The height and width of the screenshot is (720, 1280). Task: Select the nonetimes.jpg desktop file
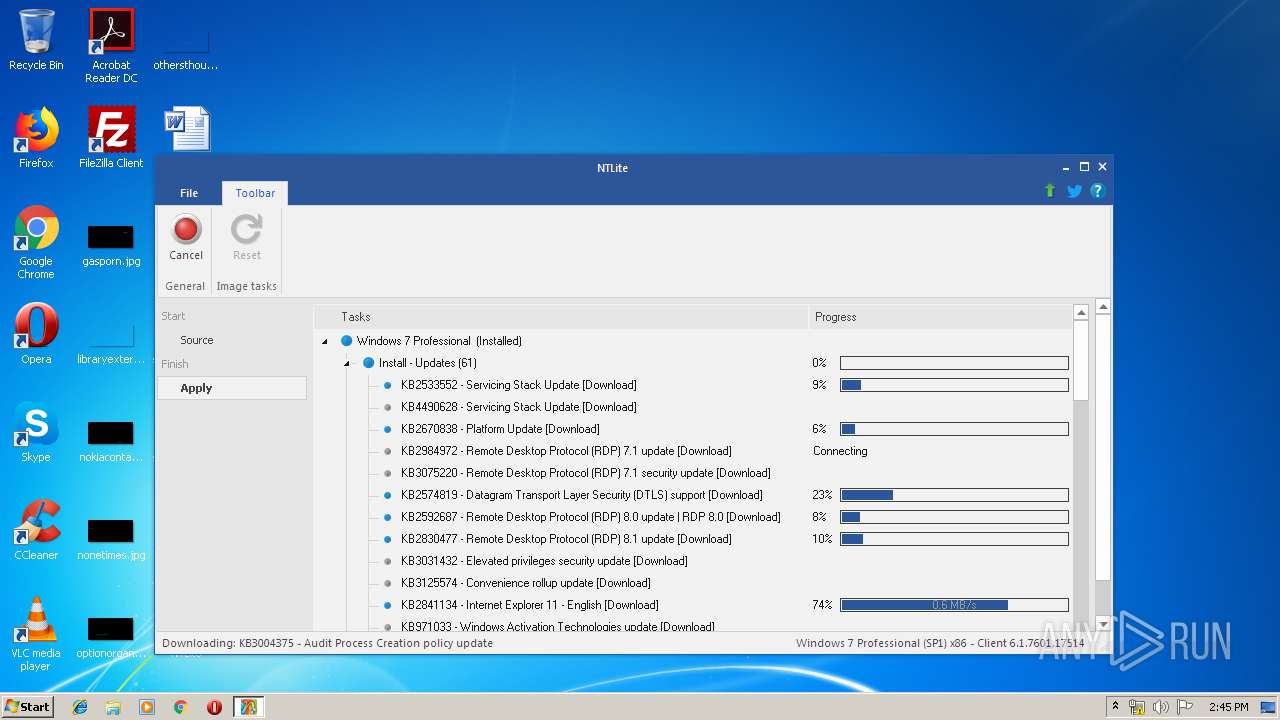[x=111, y=540]
